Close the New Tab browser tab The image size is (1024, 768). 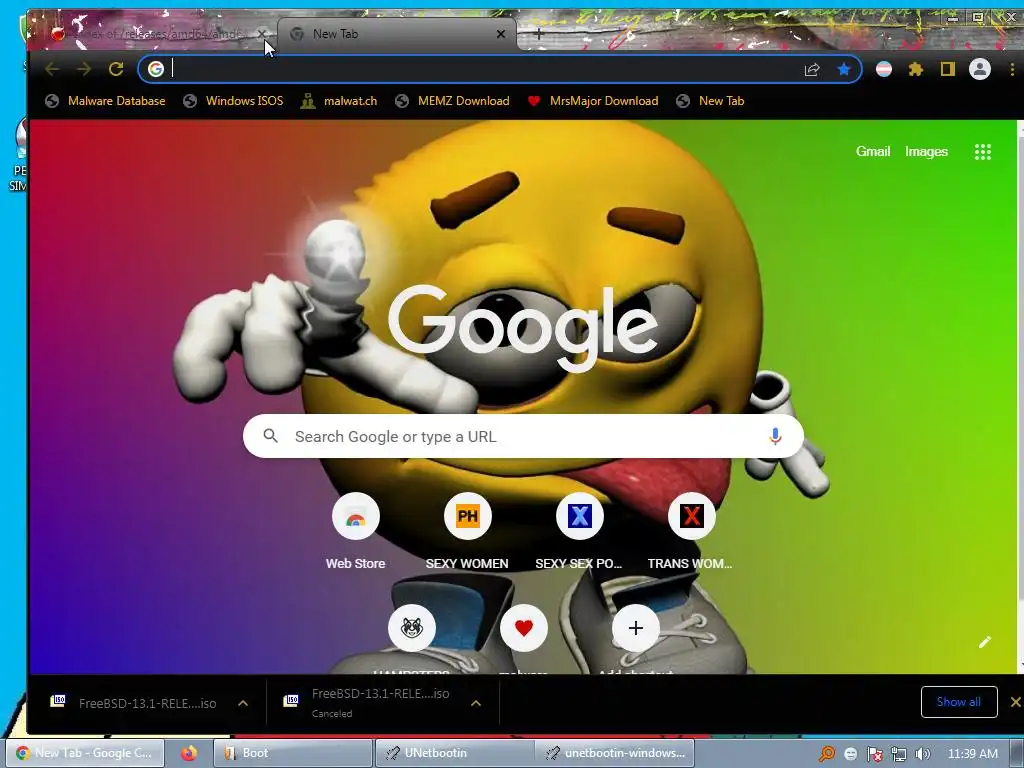pos(501,34)
